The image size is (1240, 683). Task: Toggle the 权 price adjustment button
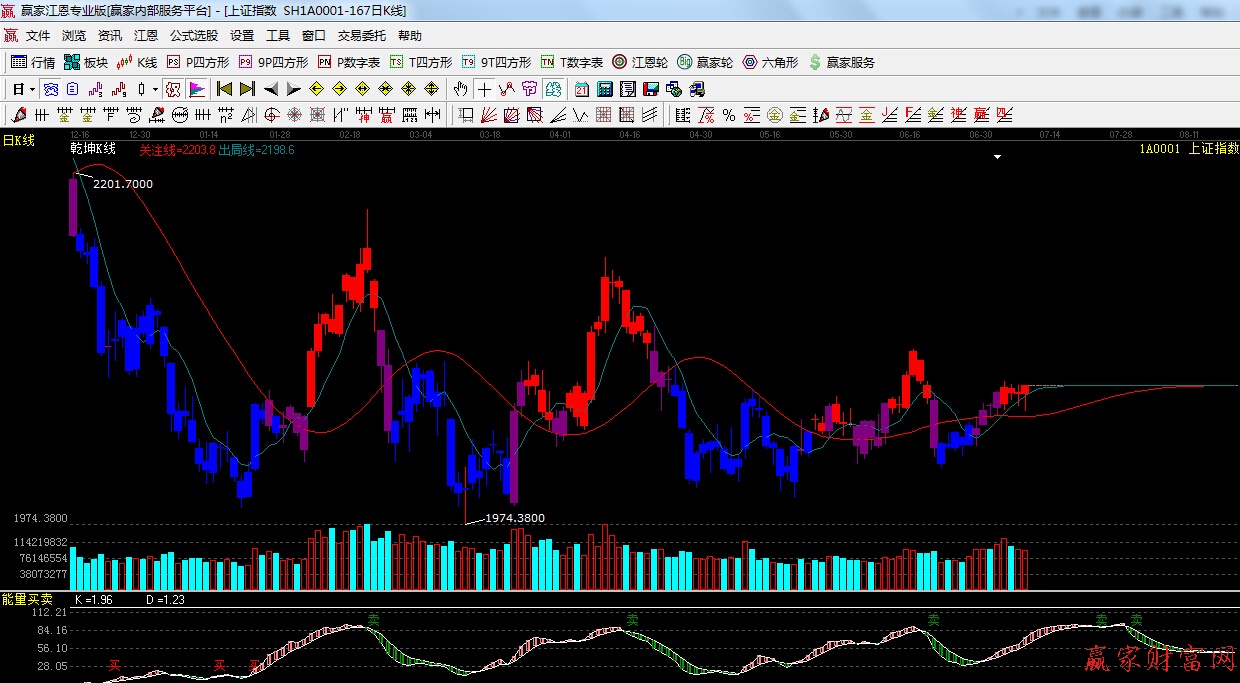[173, 89]
